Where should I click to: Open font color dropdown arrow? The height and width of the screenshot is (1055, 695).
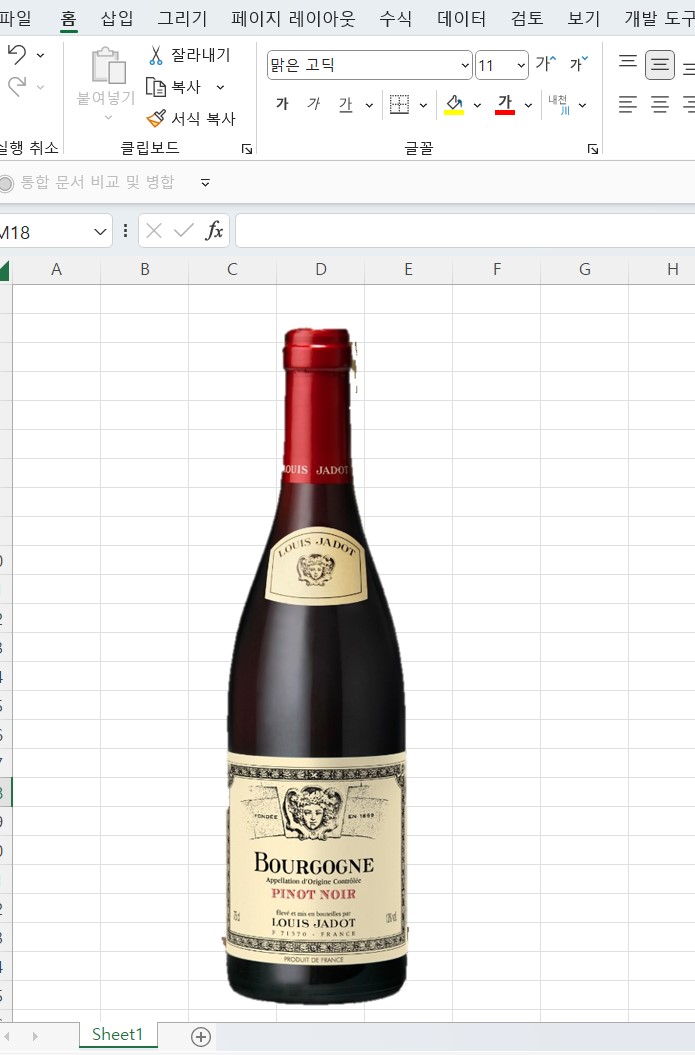tap(528, 105)
